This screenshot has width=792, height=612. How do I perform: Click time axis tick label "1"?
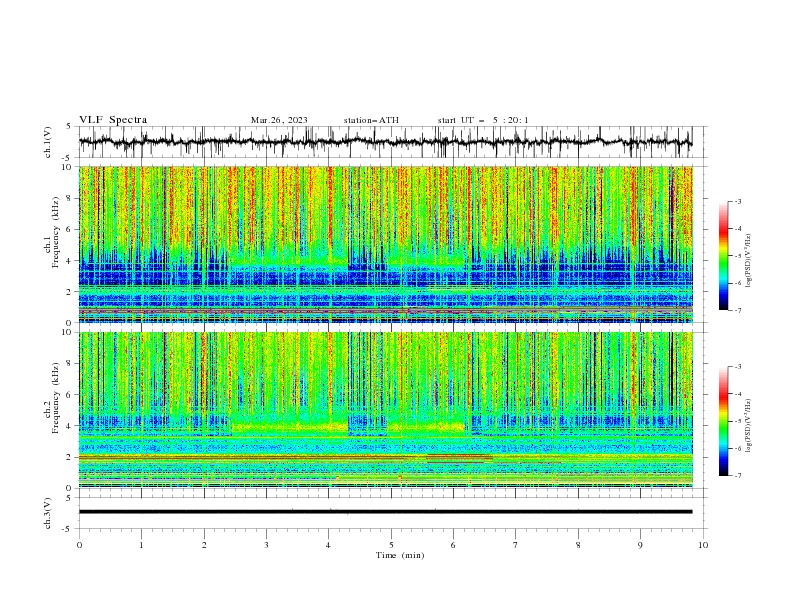tap(141, 545)
